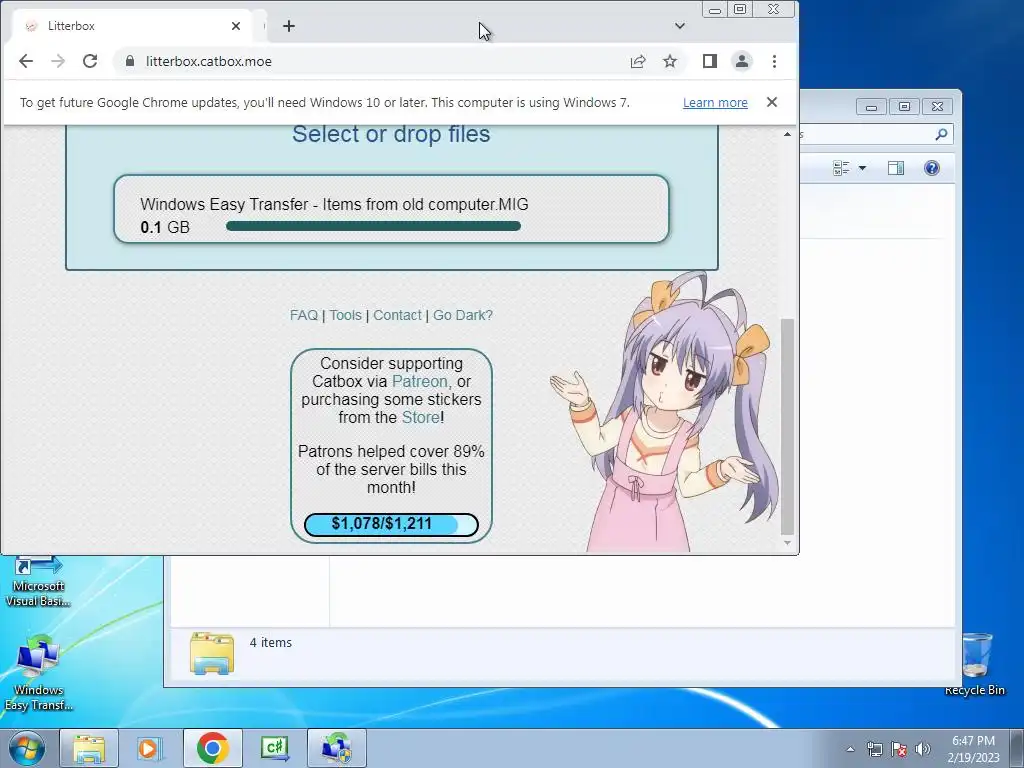1024x768 pixels.
Task: Open the Chrome profile avatar
Action: (742, 61)
